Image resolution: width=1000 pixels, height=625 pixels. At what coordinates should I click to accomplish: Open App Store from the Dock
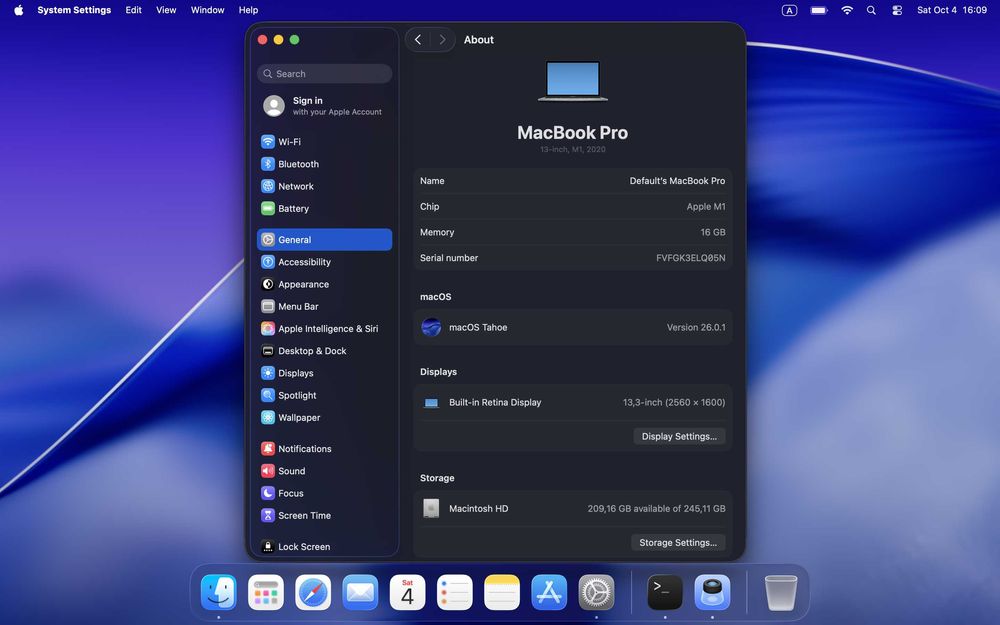pos(549,592)
